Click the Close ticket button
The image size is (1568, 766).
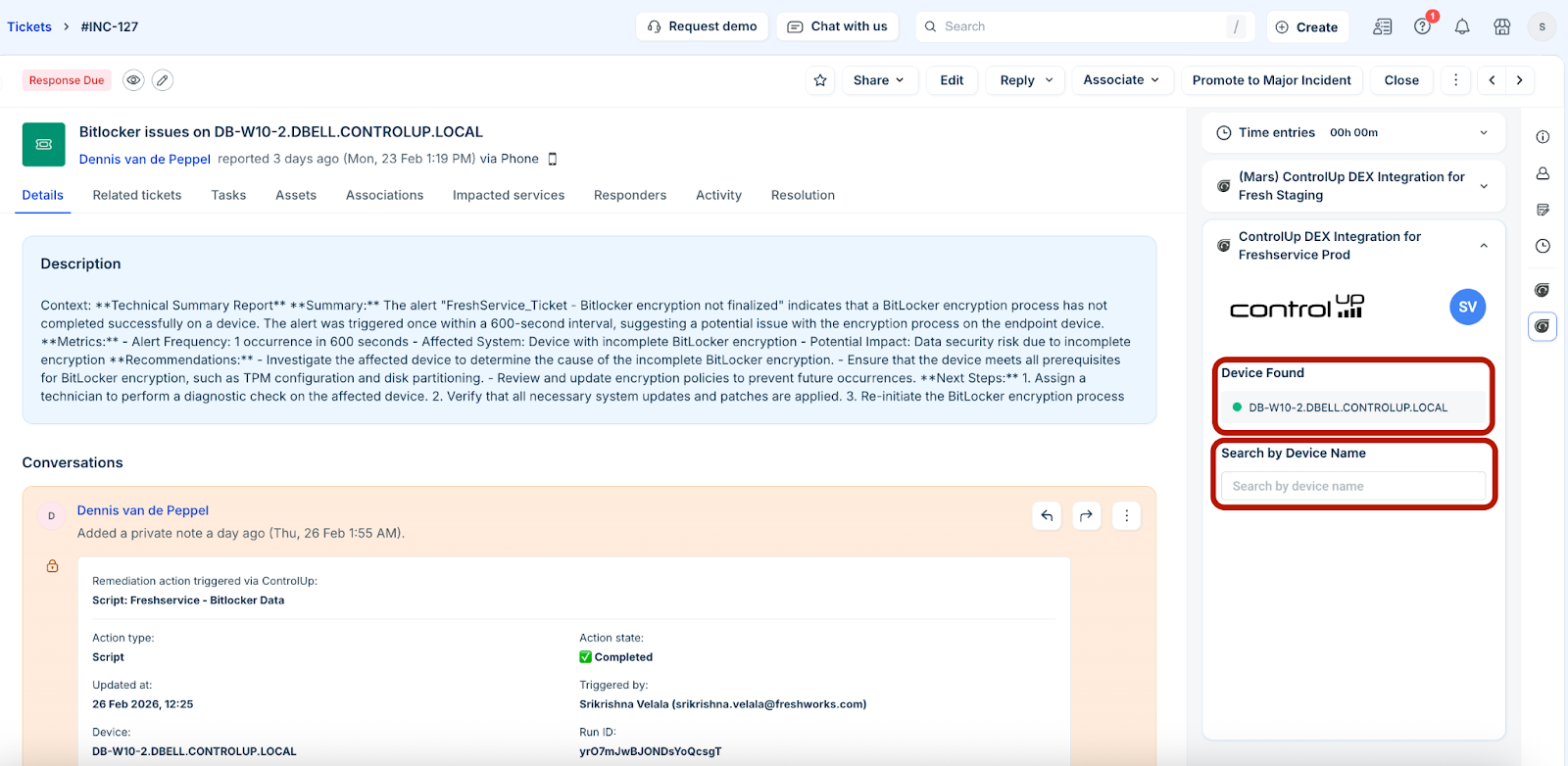coord(1401,80)
